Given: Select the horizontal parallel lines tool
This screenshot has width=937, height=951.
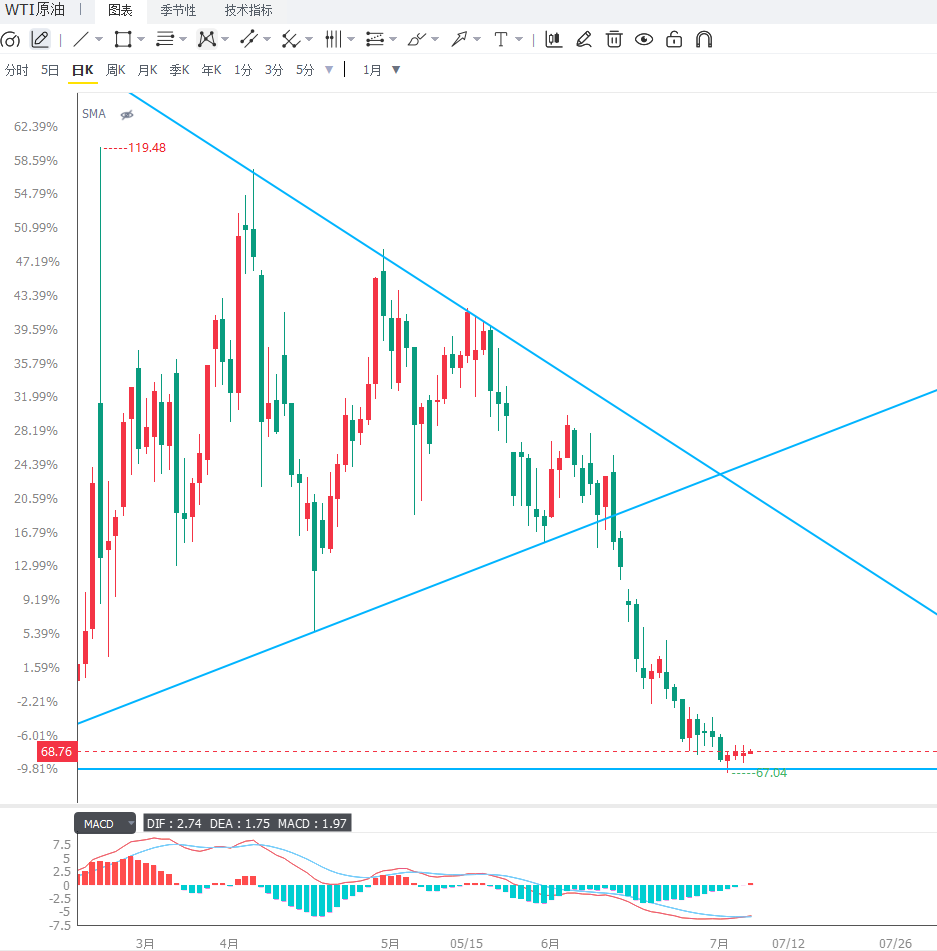Looking at the screenshot, I should pos(165,39).
